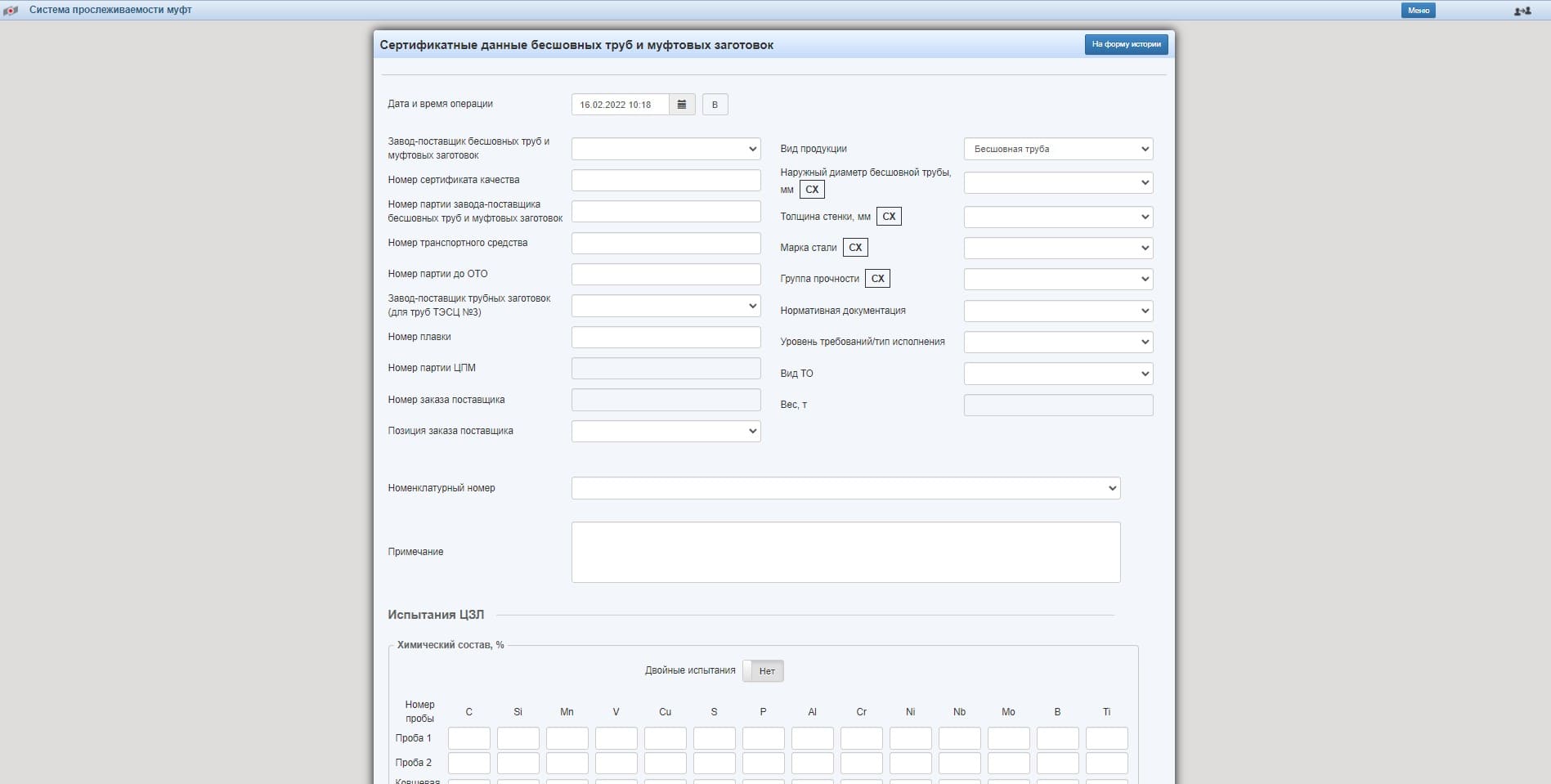This screenshot has height=784, width=1551.
Task: Open the Вид продукции dropdown
Action: coord(1058,149)
